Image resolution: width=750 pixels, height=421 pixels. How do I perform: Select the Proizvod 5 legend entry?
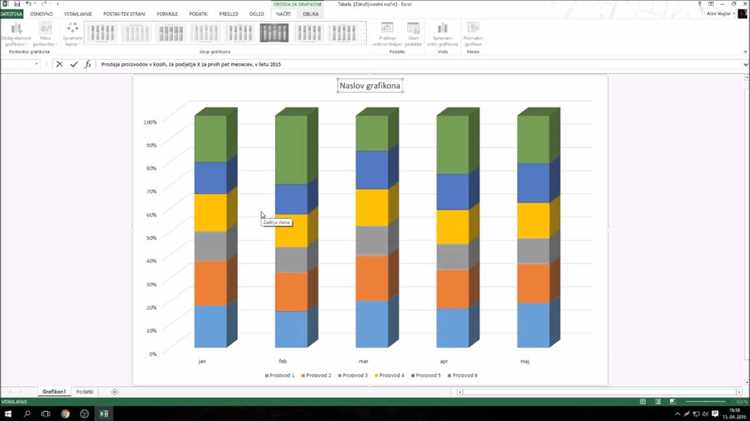426,376
